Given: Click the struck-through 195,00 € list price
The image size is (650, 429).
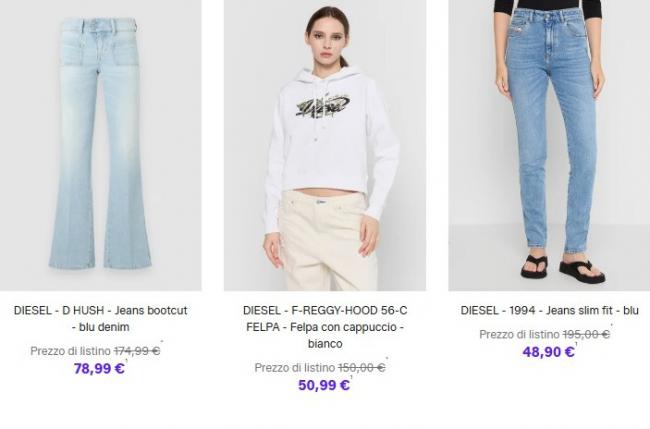Looking at the screenshot, I should [x=586, y=334].
